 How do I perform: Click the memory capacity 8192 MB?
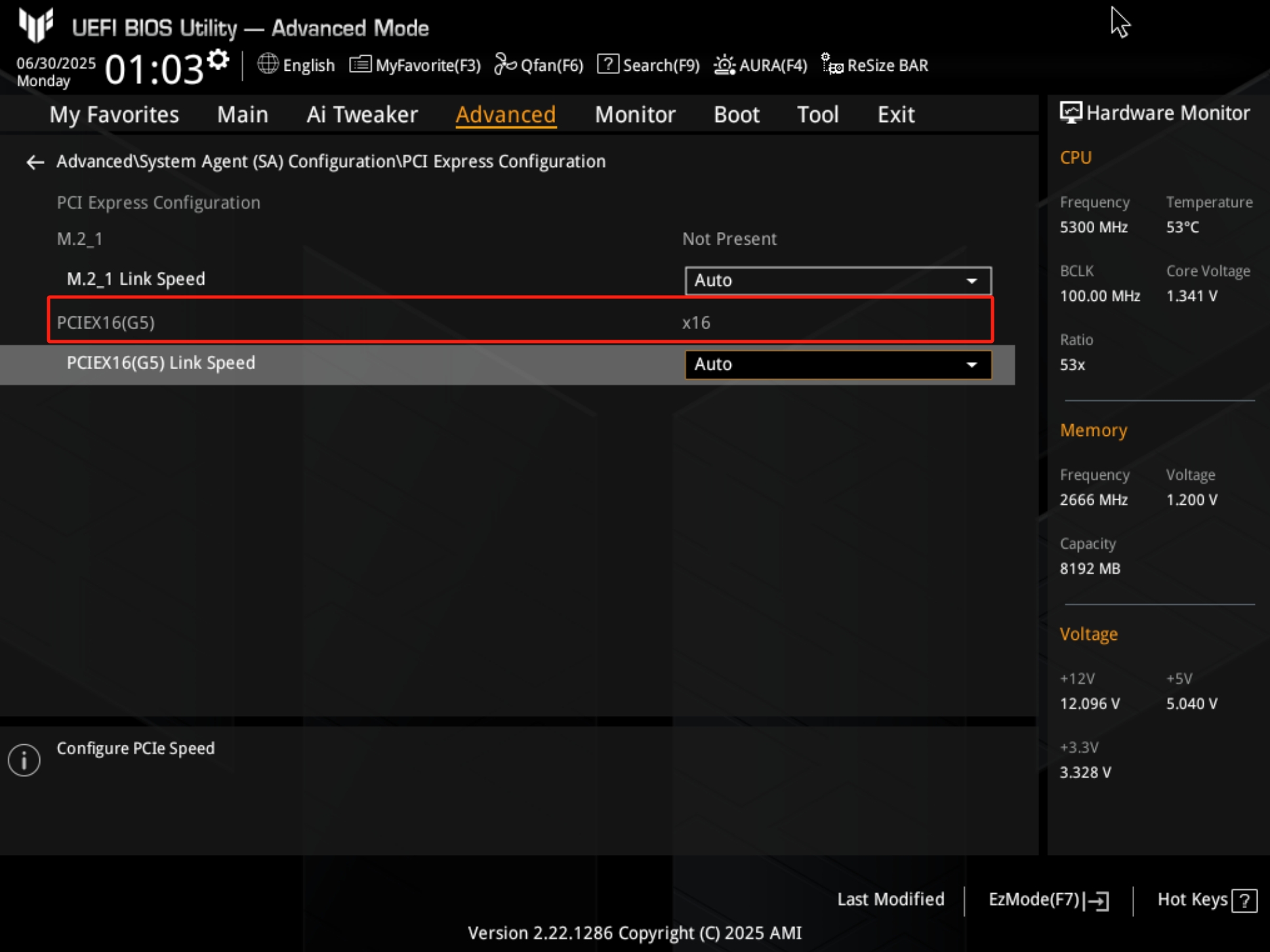pyautogui.click(x=1090, y=569)
